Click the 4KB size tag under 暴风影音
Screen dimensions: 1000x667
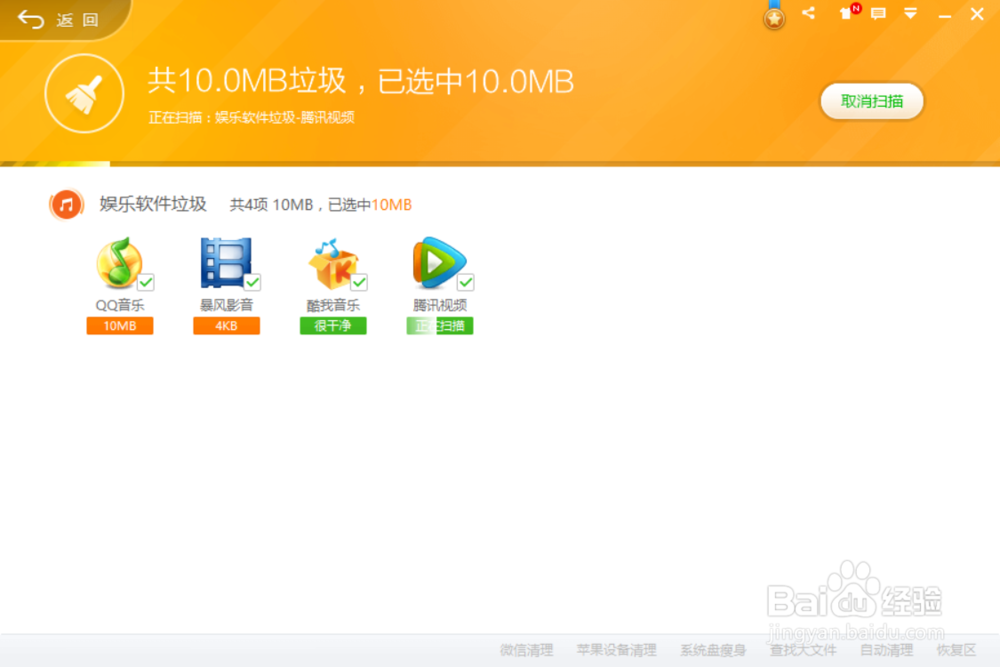click(226, 326)
